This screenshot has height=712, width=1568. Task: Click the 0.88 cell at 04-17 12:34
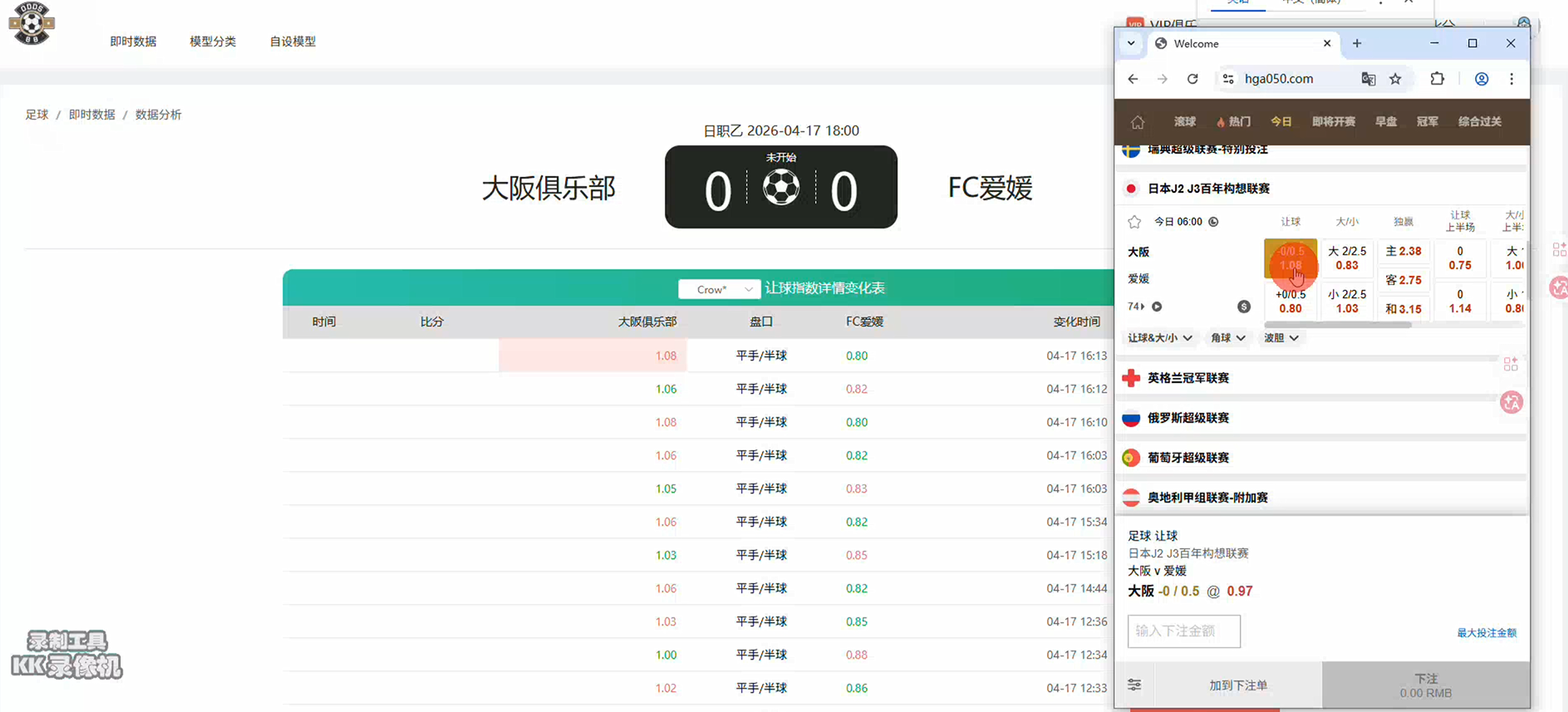coord(857,655)
